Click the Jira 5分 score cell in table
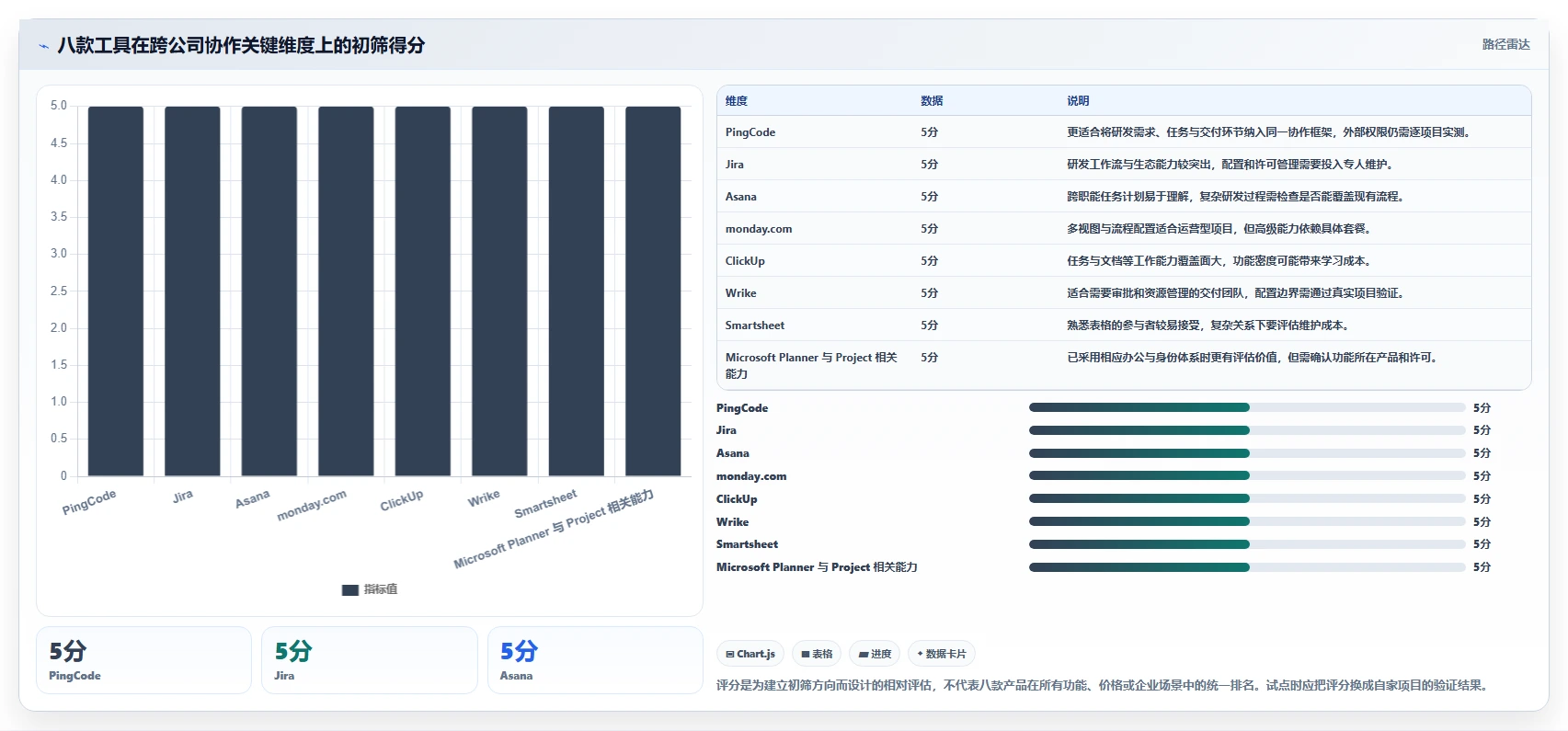 (x=930, y=165)
